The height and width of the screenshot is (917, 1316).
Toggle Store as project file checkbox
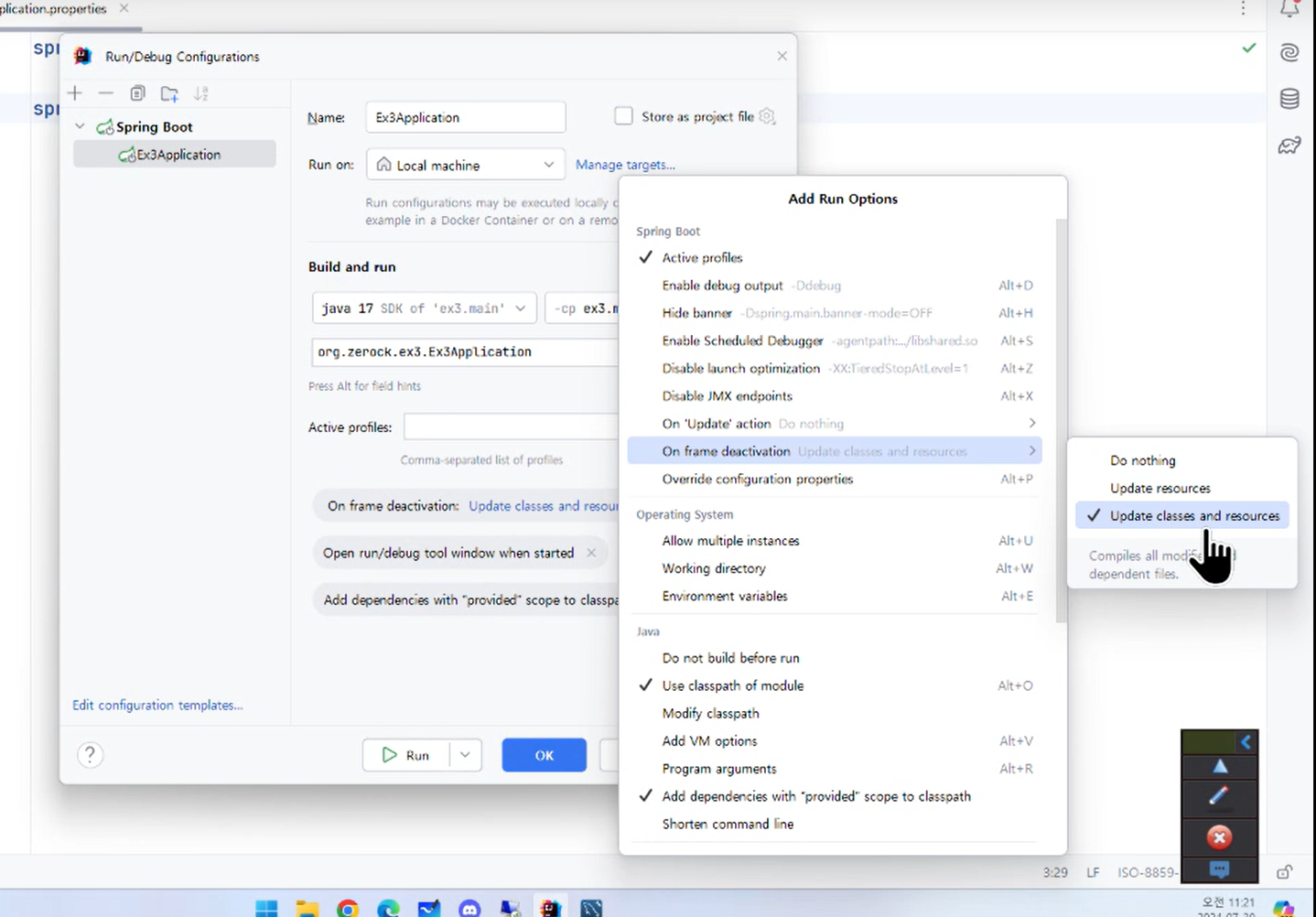623,116
